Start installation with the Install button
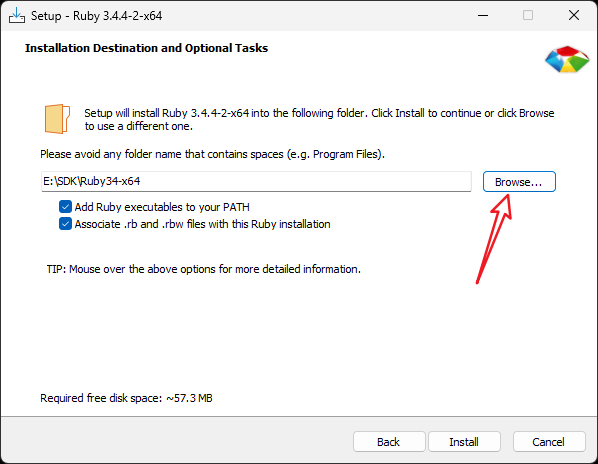This screenshot has height=464, width=598. [x=464, y=442]
